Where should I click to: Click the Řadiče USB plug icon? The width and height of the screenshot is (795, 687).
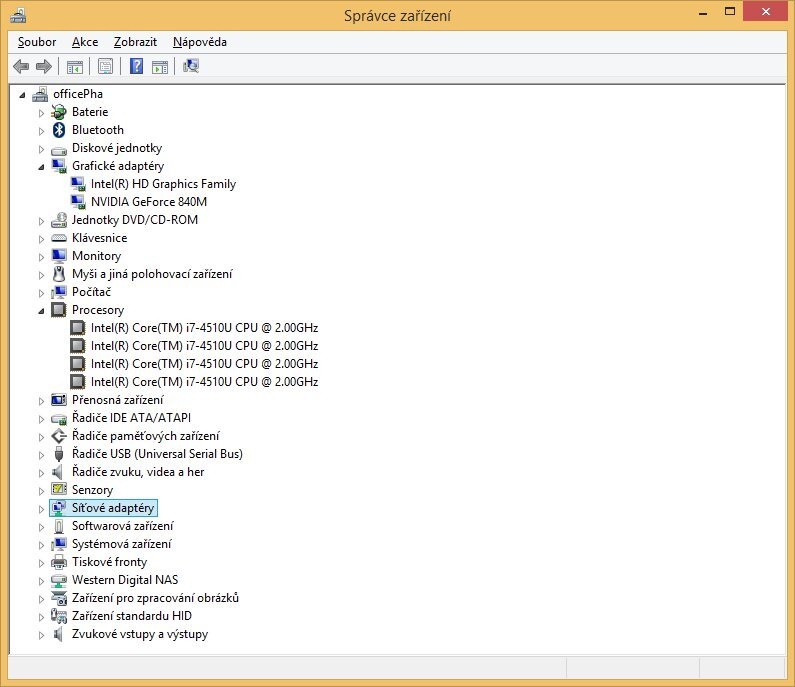pyautogui.click(x=59, y=454)
